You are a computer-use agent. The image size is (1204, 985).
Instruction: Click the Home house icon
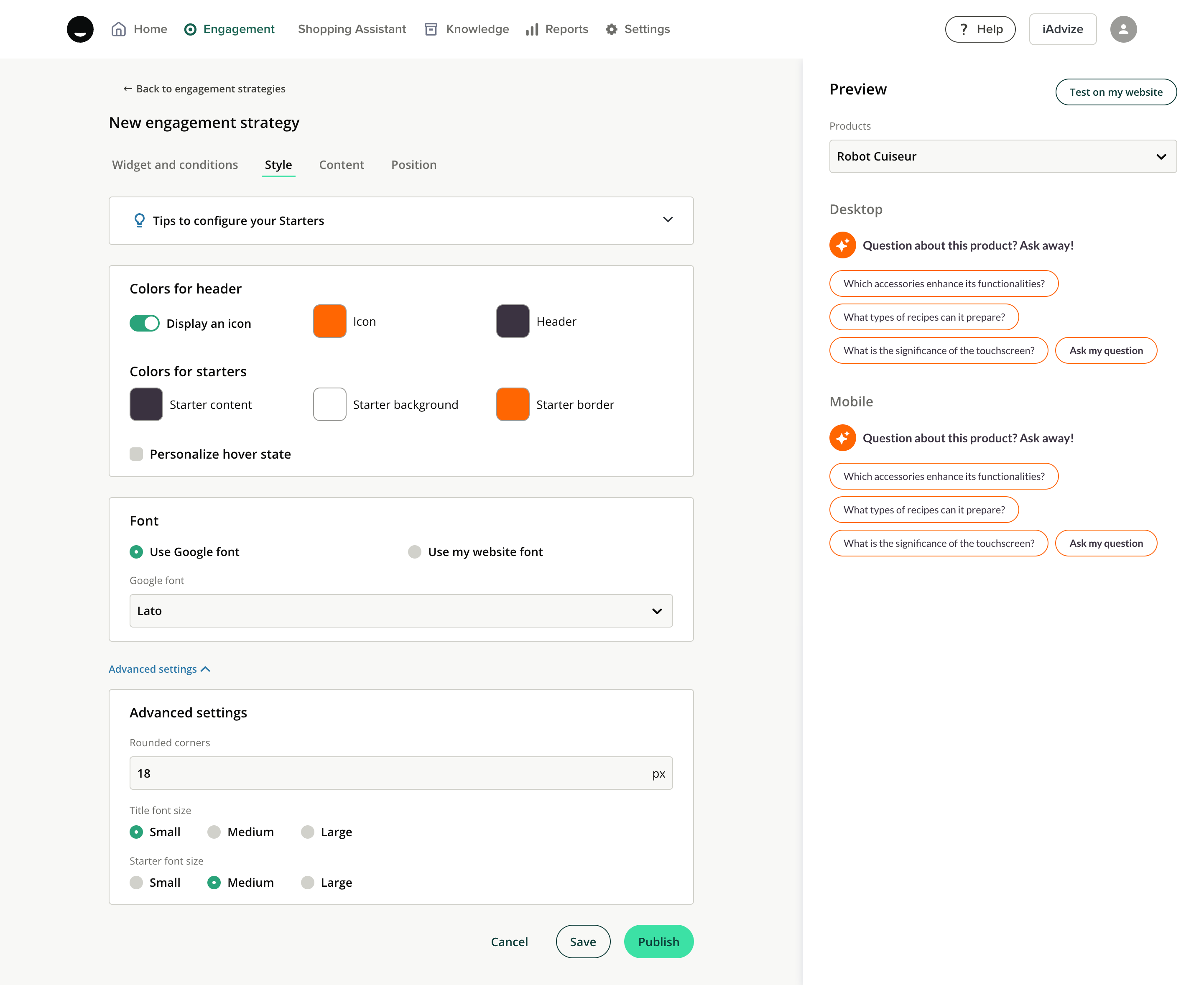click(119, 29)
